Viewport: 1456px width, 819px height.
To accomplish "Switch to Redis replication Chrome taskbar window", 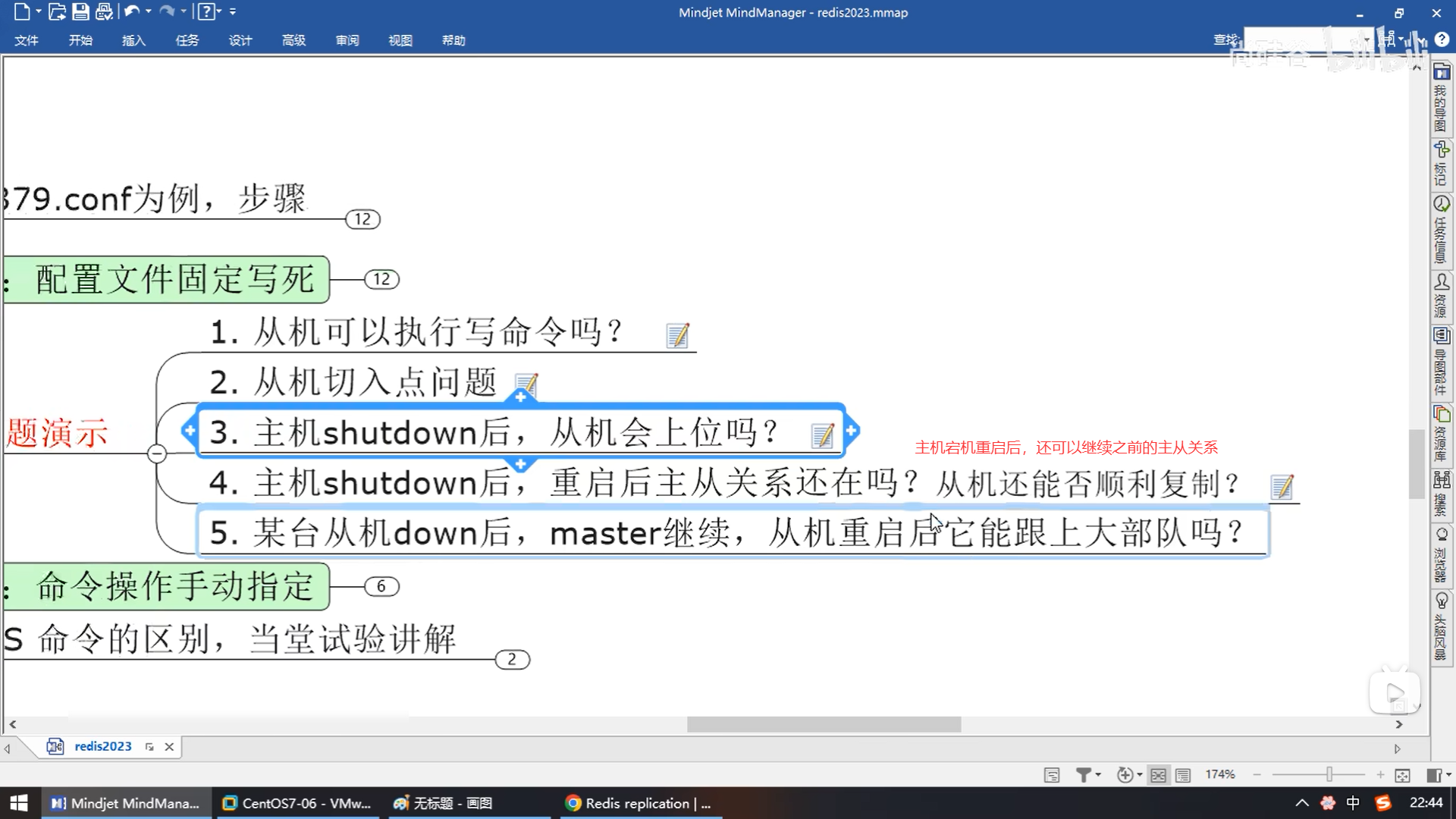I will pos(641,803).
